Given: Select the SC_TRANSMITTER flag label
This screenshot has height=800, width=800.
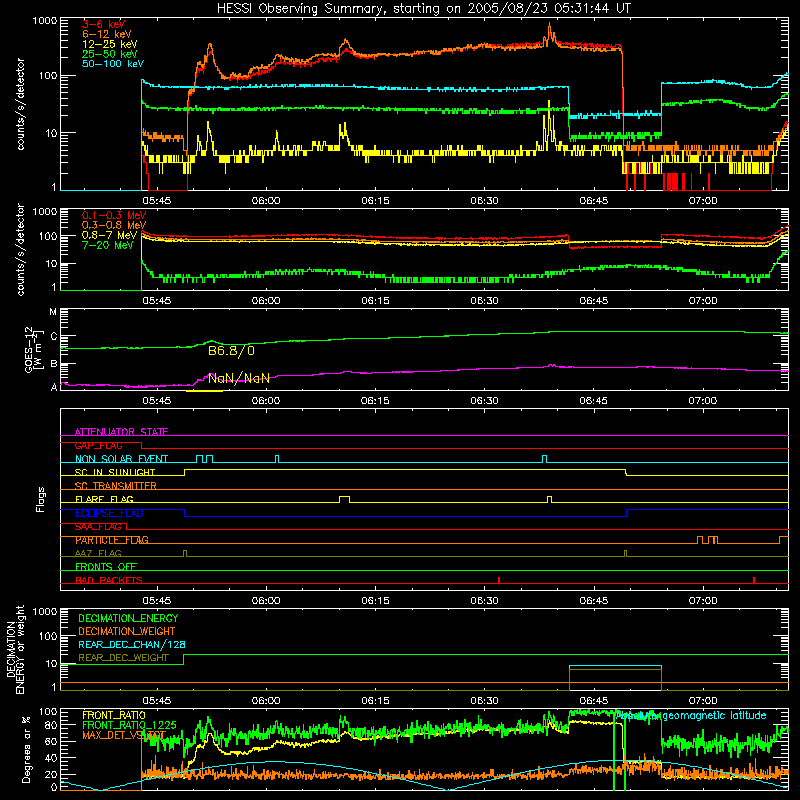Looking at the screenshot, I should 116,486.
